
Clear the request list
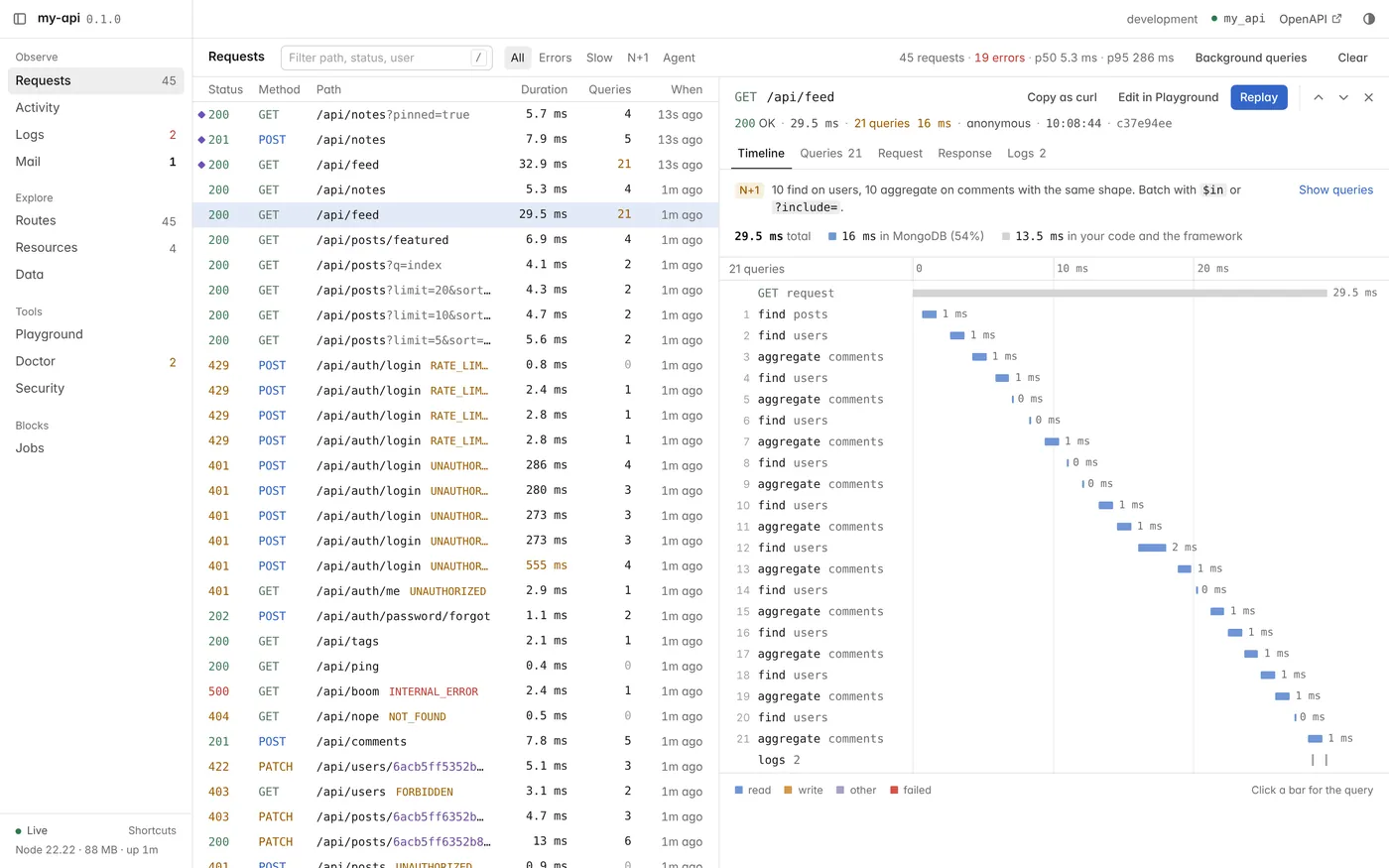tap(1352, 58)
